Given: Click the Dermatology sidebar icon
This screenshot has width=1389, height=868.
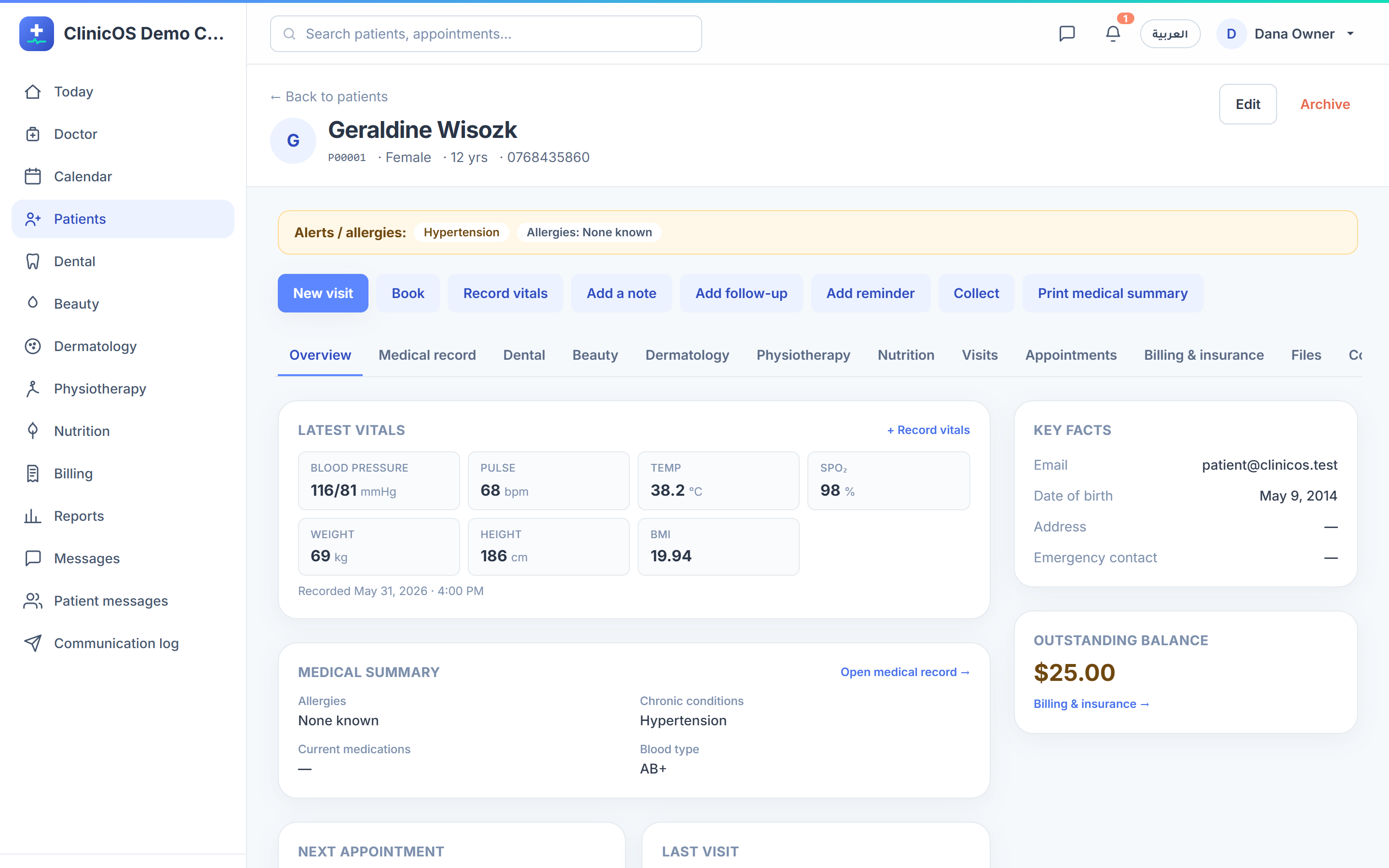Looking at the screenshot, I should point(33,347).
